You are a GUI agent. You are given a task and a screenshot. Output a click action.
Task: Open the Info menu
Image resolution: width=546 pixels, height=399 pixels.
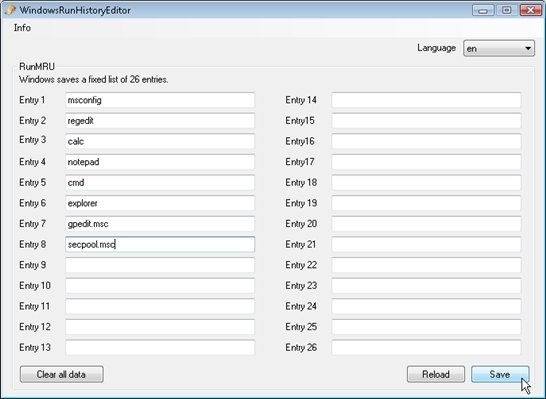(22, 28)
